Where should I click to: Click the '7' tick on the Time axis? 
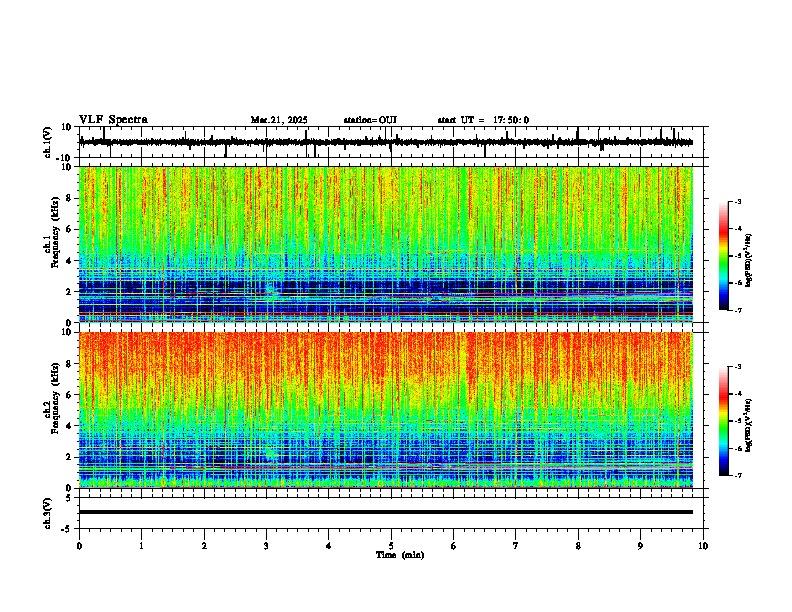516,546
